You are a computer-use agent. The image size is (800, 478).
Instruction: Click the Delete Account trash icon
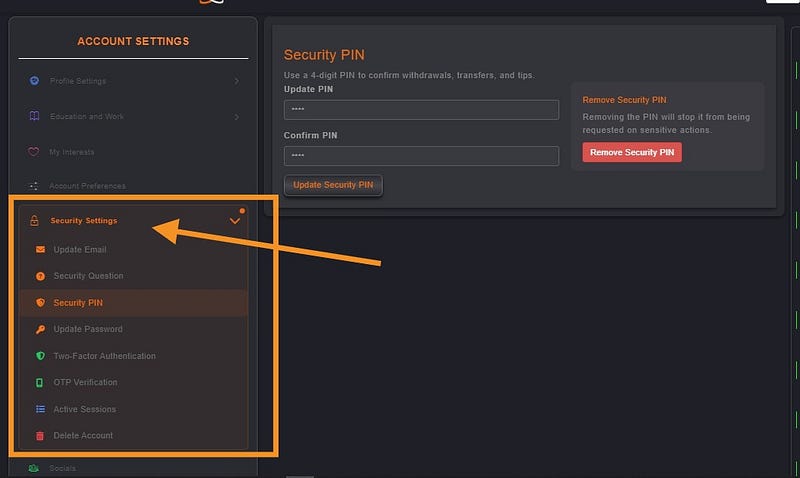(40, 435)
